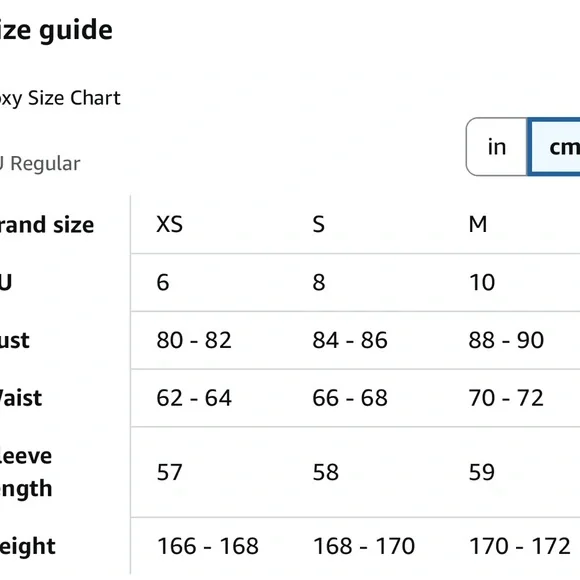Viewport: 580px width, 580px height.
Task: Select the S brand size column header
Action: coord(318,224)
